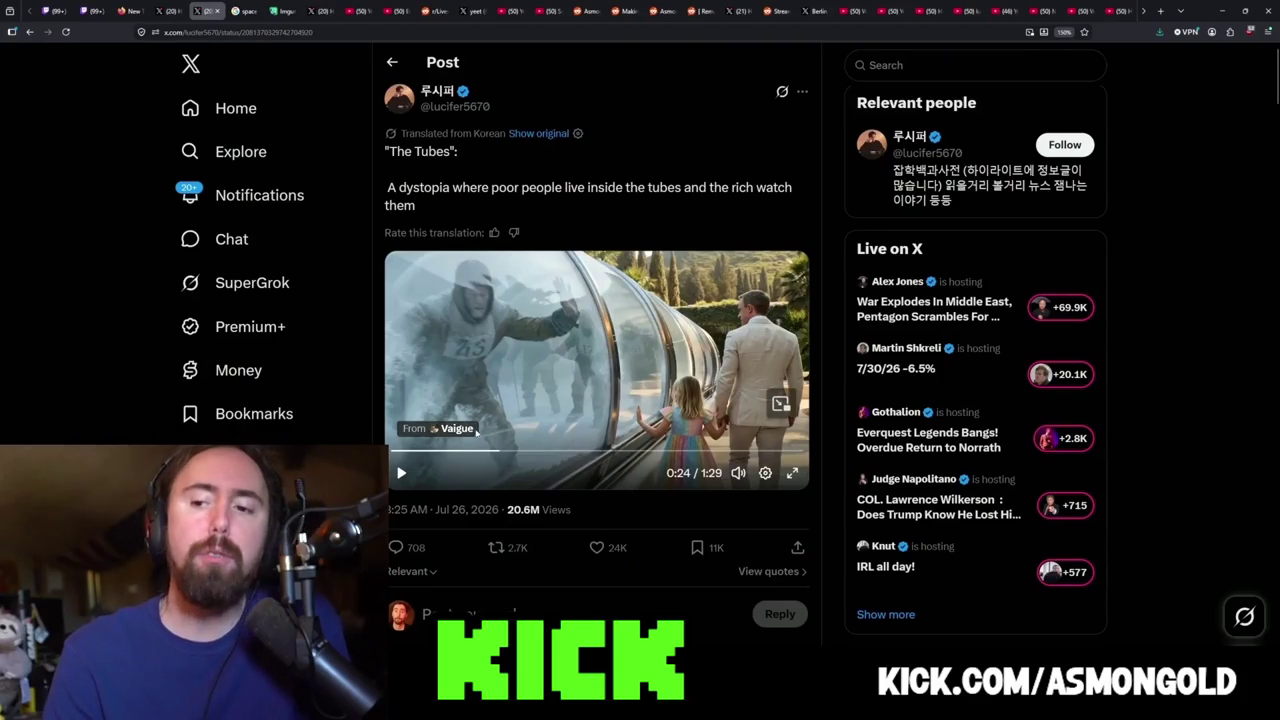The height and width of the screenshot is (720, 1280).
Task: Show more live spaces on X
Action: point(886,615)
